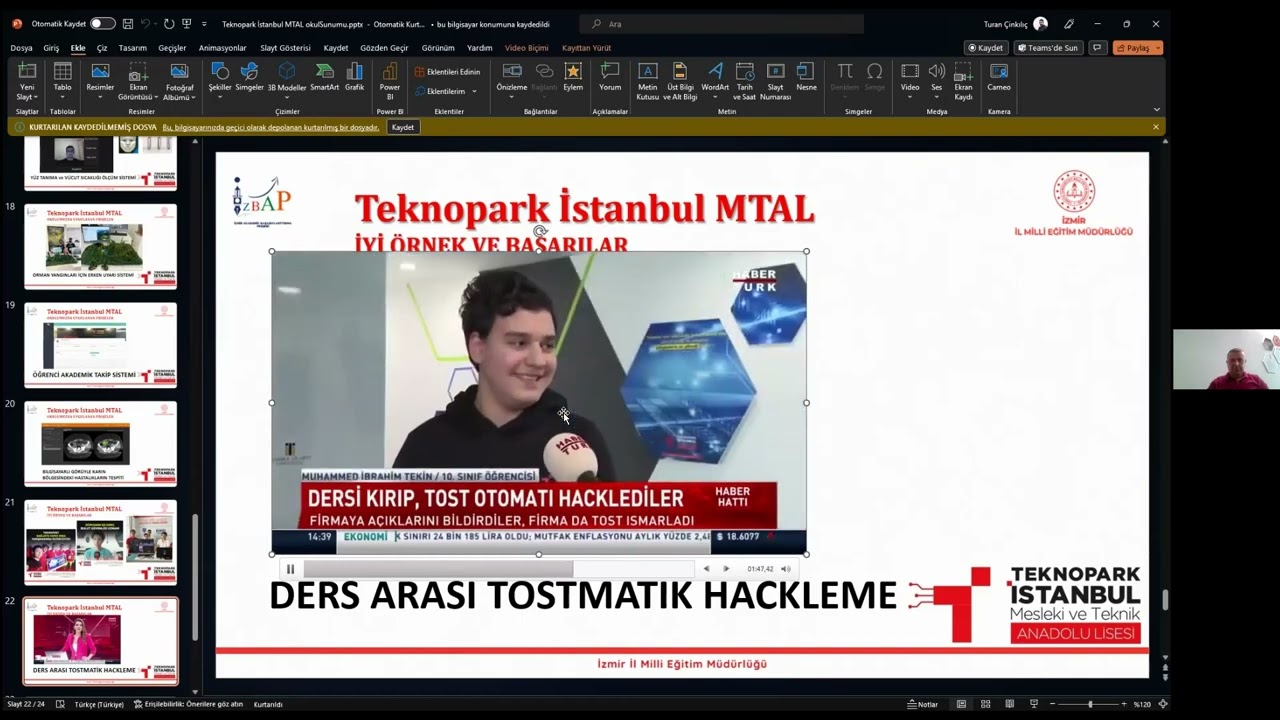1280x720 pixels.
Task: Switch to slide sorter view icon
Action: point(985,704)
